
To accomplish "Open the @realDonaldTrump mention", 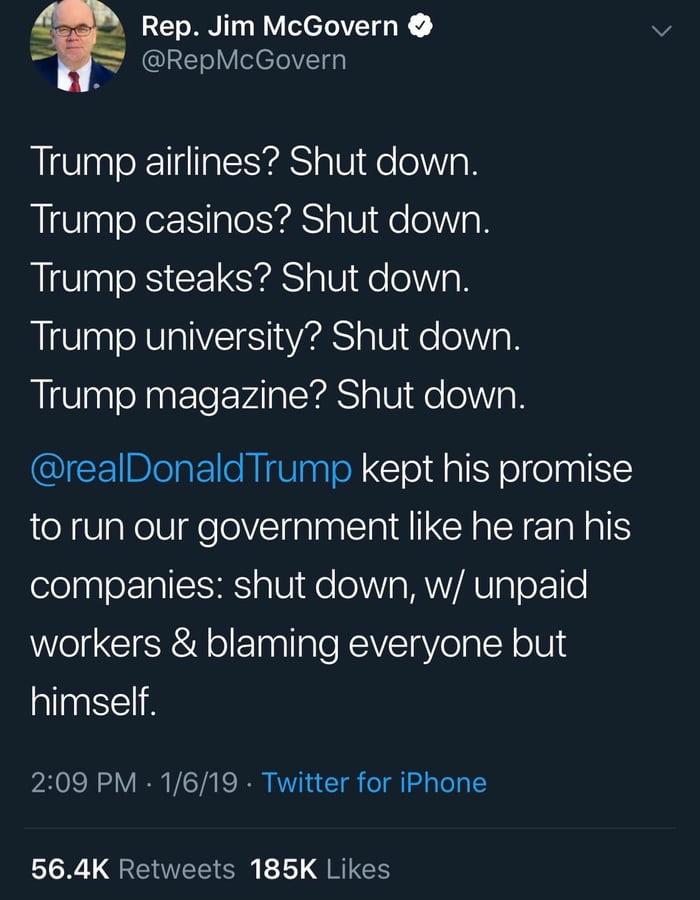I will pos(192,468).
